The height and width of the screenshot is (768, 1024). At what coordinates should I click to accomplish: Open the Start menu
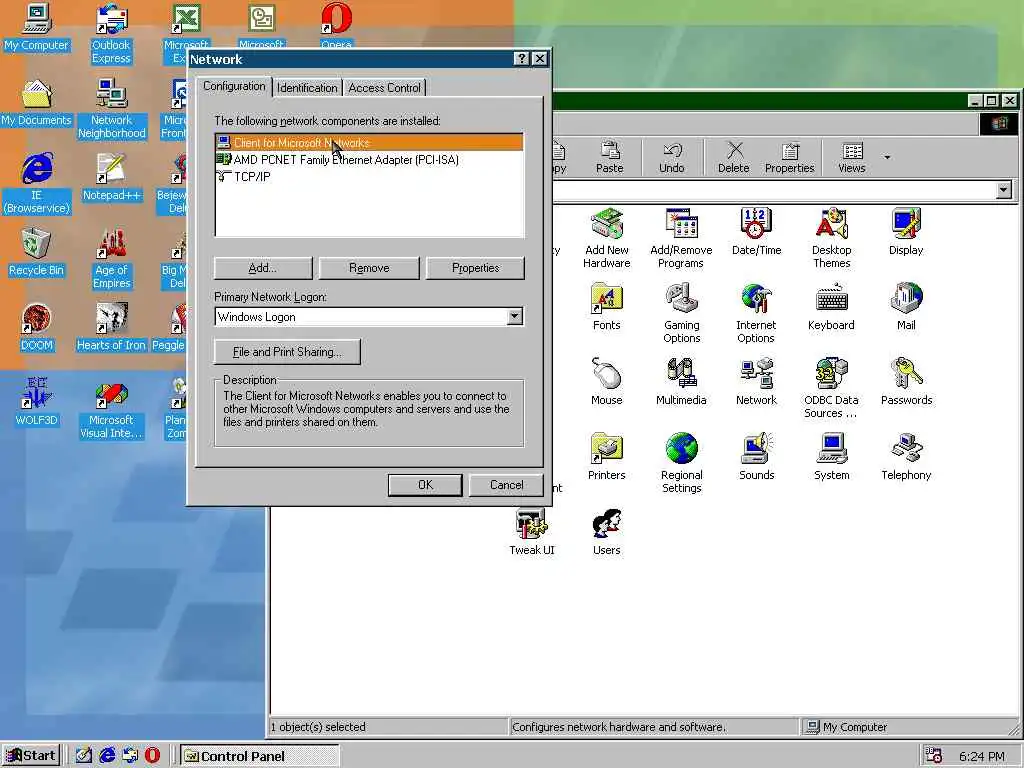tap(31, 756)
